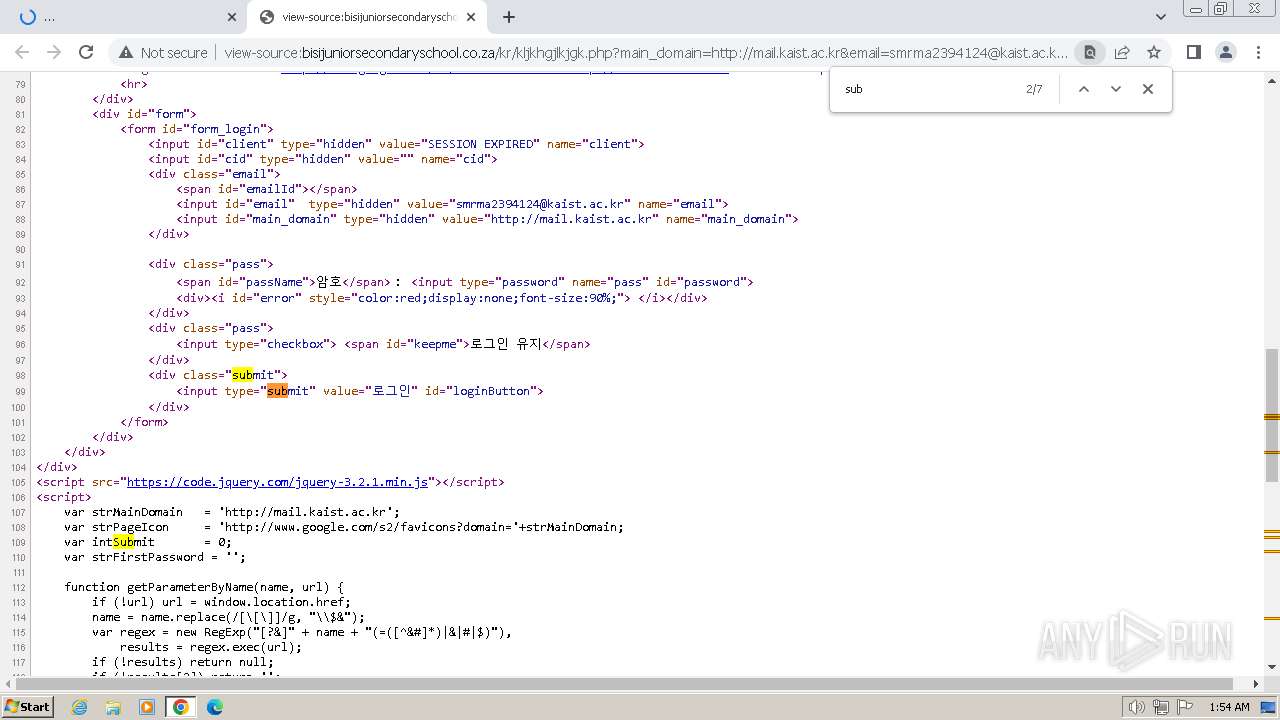Open the Windows Start menu
Viewport: 1280px width, 720px height.
[x=28, y=707]
